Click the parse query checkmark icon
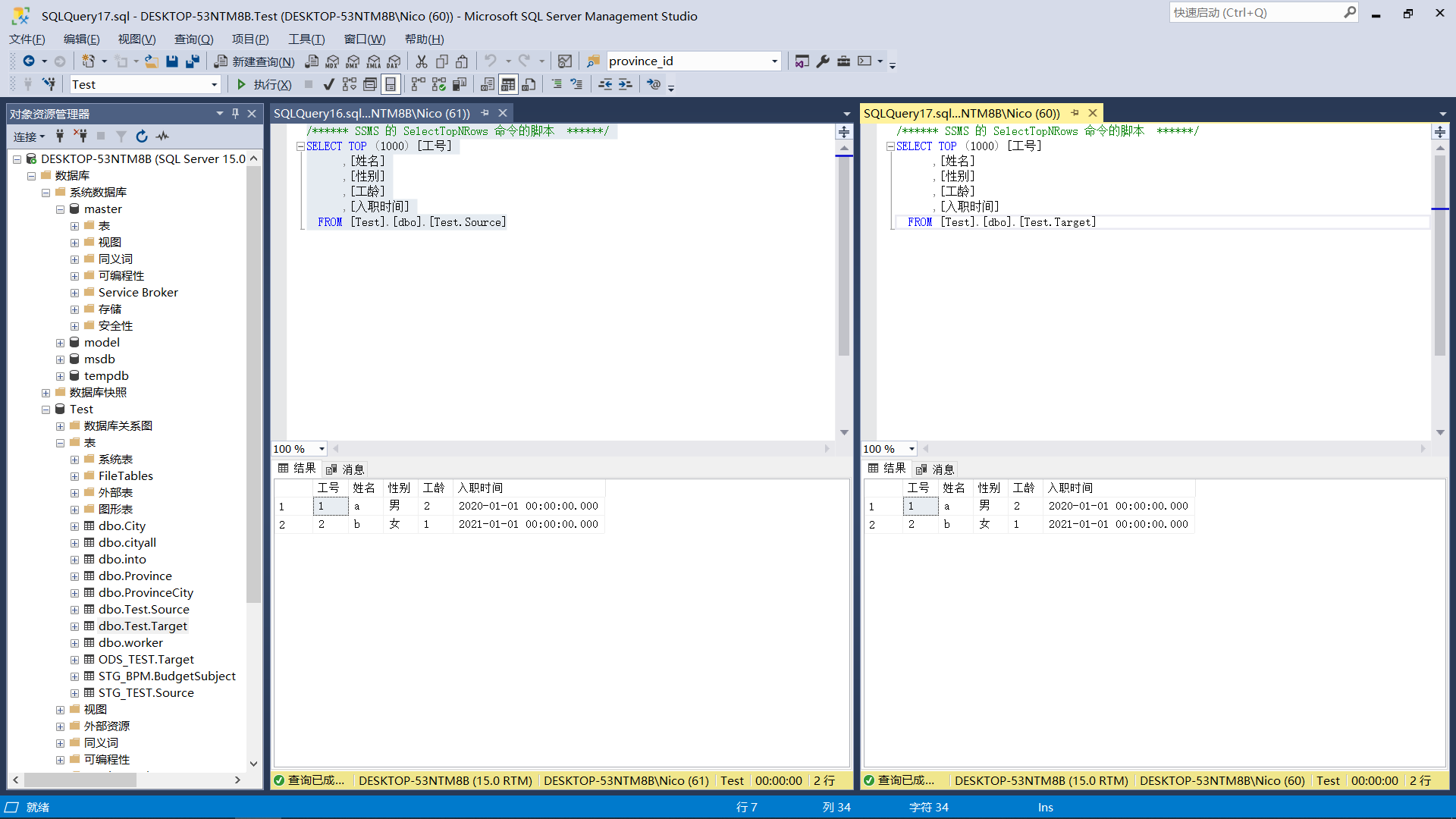Screen dimensions: 1456x819 tap(329, 84)
